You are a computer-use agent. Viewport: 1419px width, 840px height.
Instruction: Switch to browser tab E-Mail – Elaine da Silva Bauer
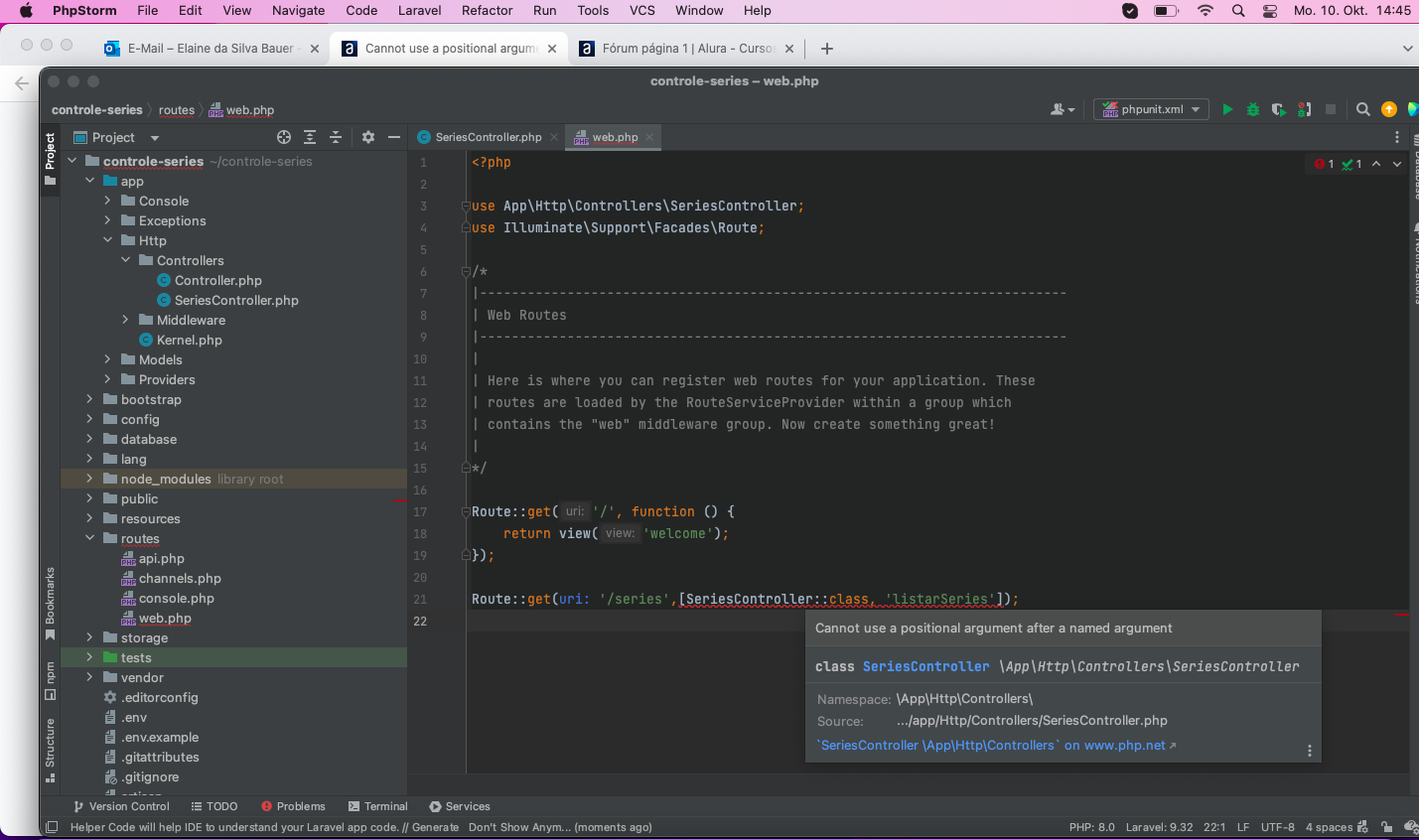tap(211, 48)
